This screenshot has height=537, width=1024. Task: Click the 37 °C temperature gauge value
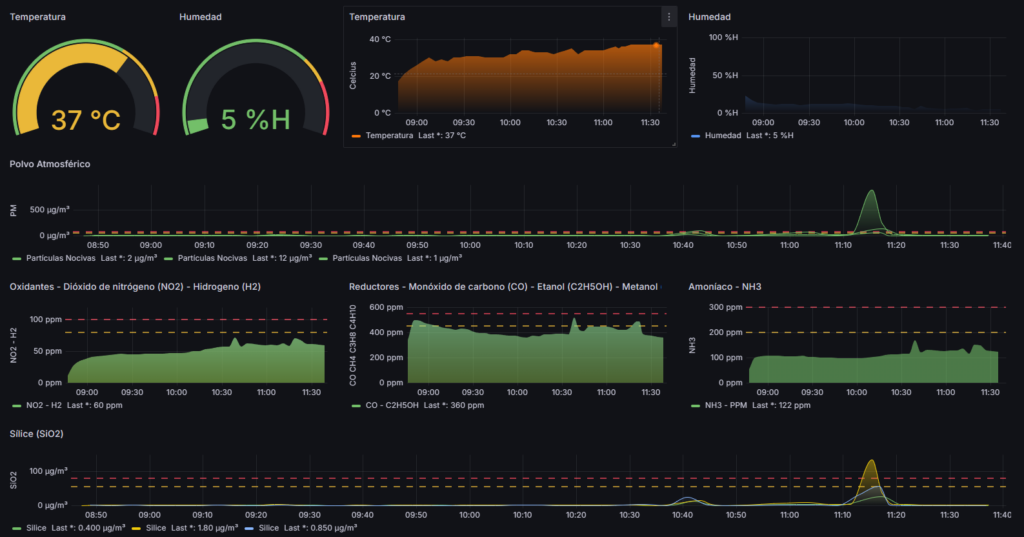pos(86,121)
